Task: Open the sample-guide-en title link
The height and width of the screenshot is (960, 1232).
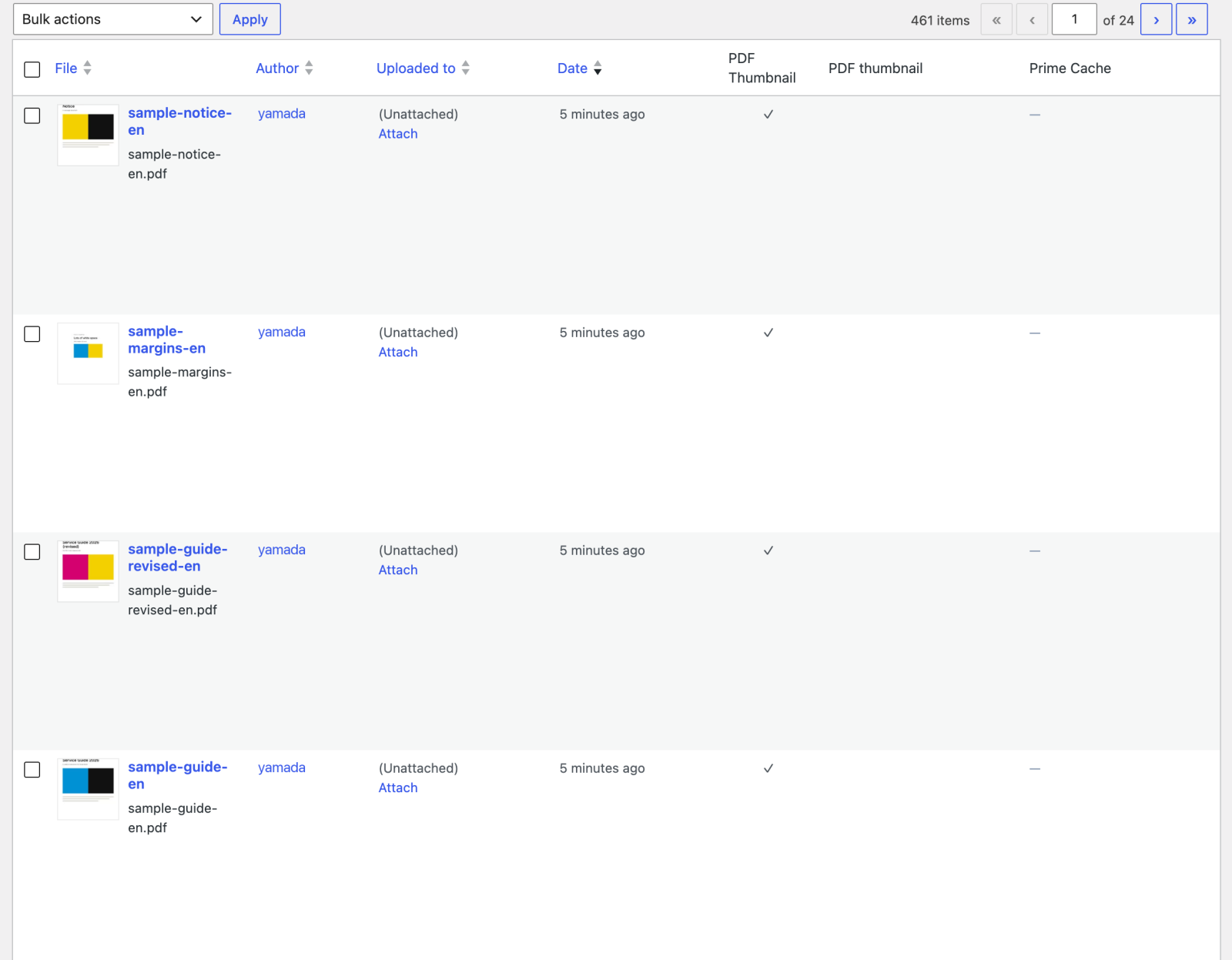Action: click(178, 775)
